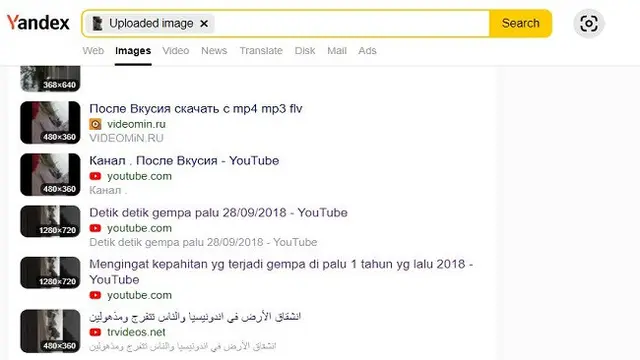Screen dimensions: 640x360
Task: Open 'Mengingat kepahitan yg terjadi gempa' link
Action: (x=281, y=272)
